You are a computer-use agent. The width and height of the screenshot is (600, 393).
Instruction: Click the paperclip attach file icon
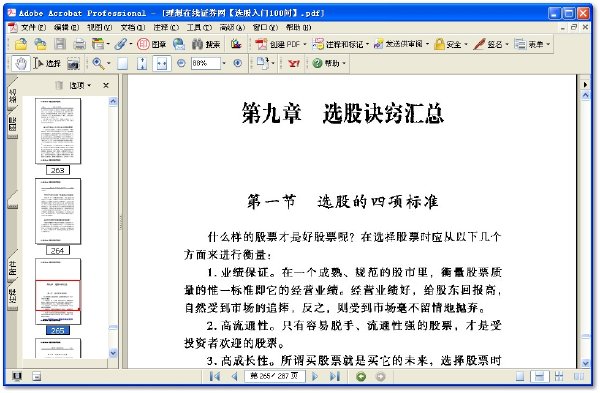[x=121, y=44]
